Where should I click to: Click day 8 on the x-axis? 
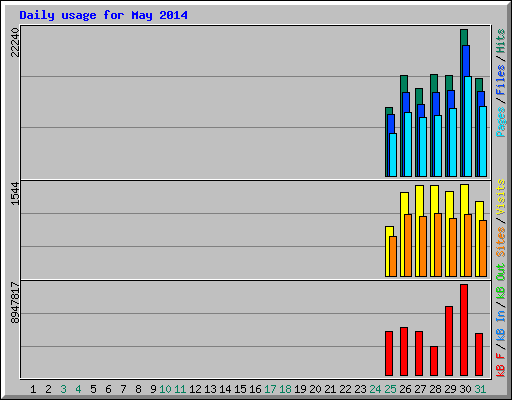[x=138, y=389]
